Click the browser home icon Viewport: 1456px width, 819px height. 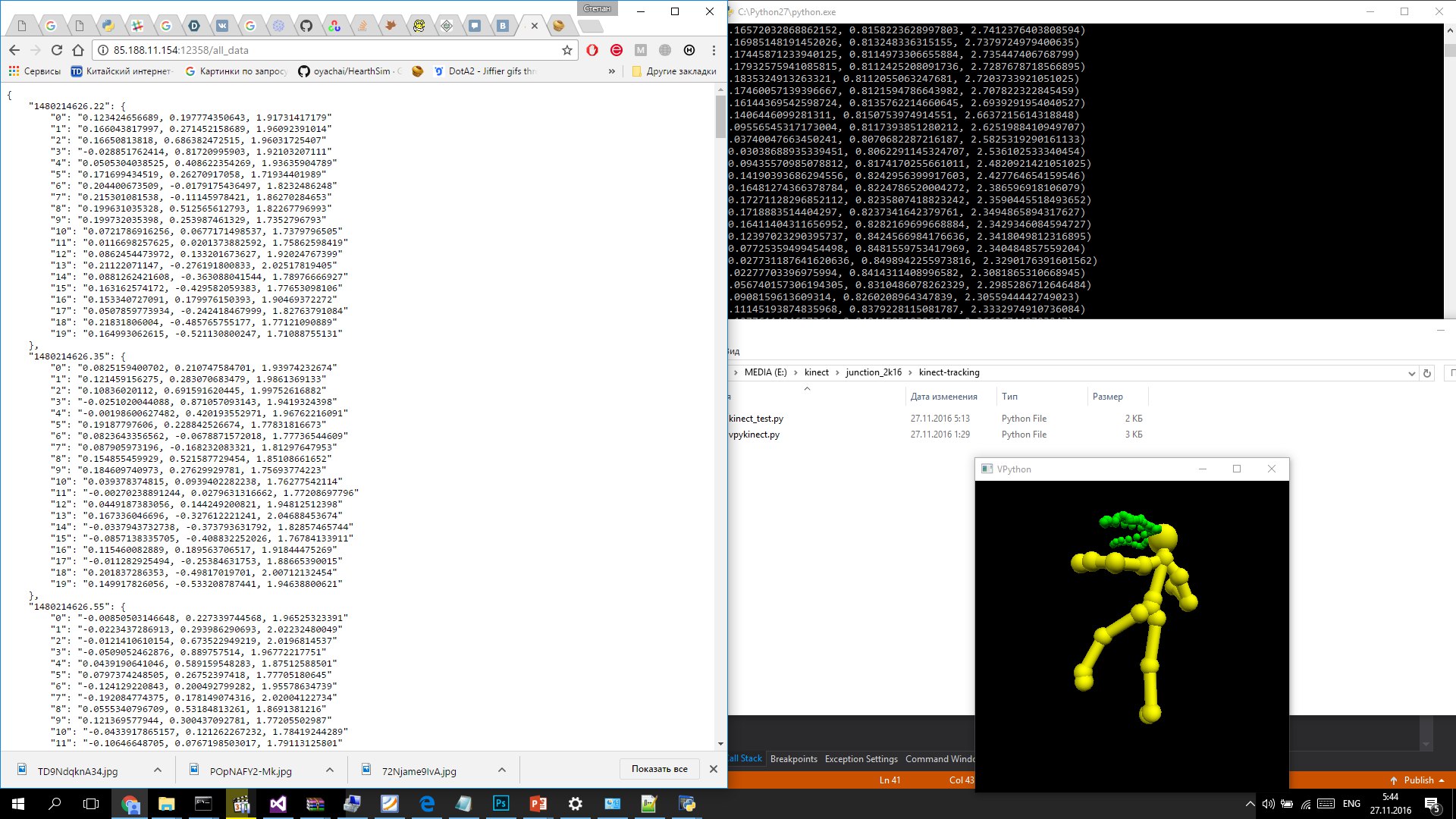pyautogui.click(x=78, y=50)
